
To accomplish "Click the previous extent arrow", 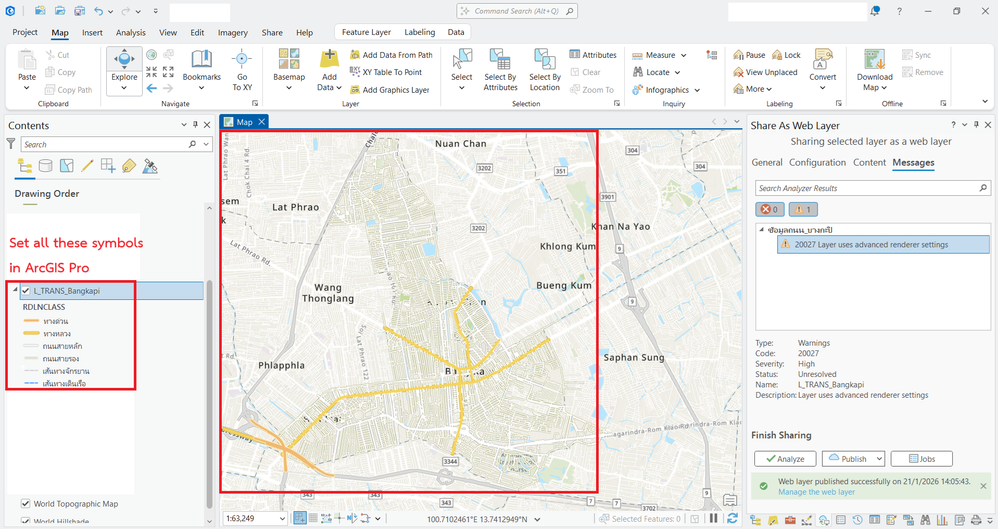I will pos(151,88).
